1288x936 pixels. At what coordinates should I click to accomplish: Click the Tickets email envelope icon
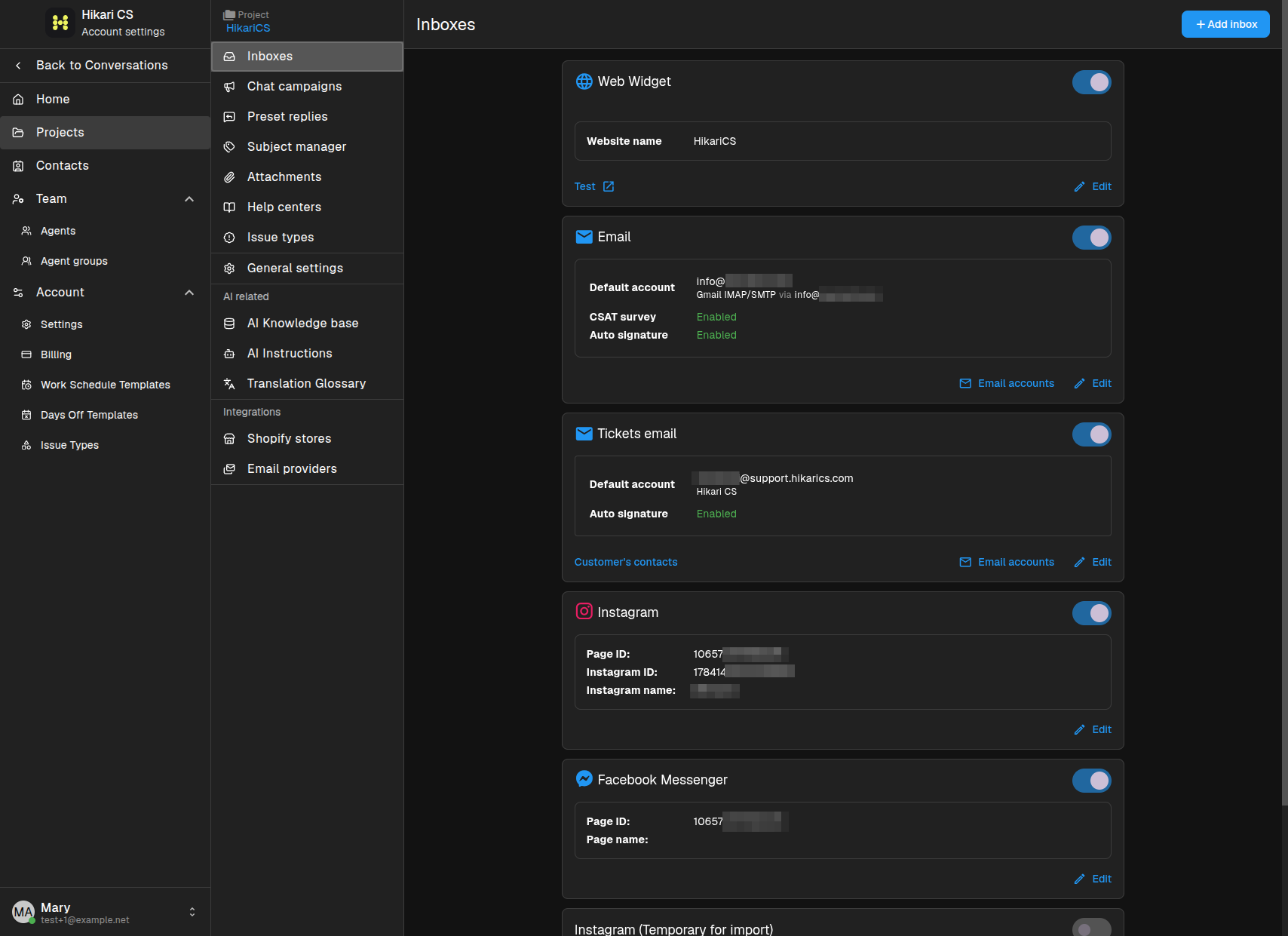(584, 434)
